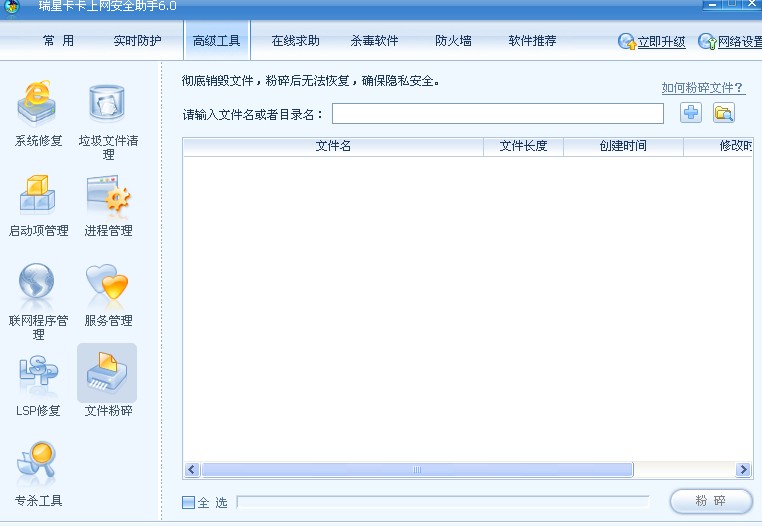
Task: Open the 进程管理 process manager icon
Action: click(x=108, y=194)
